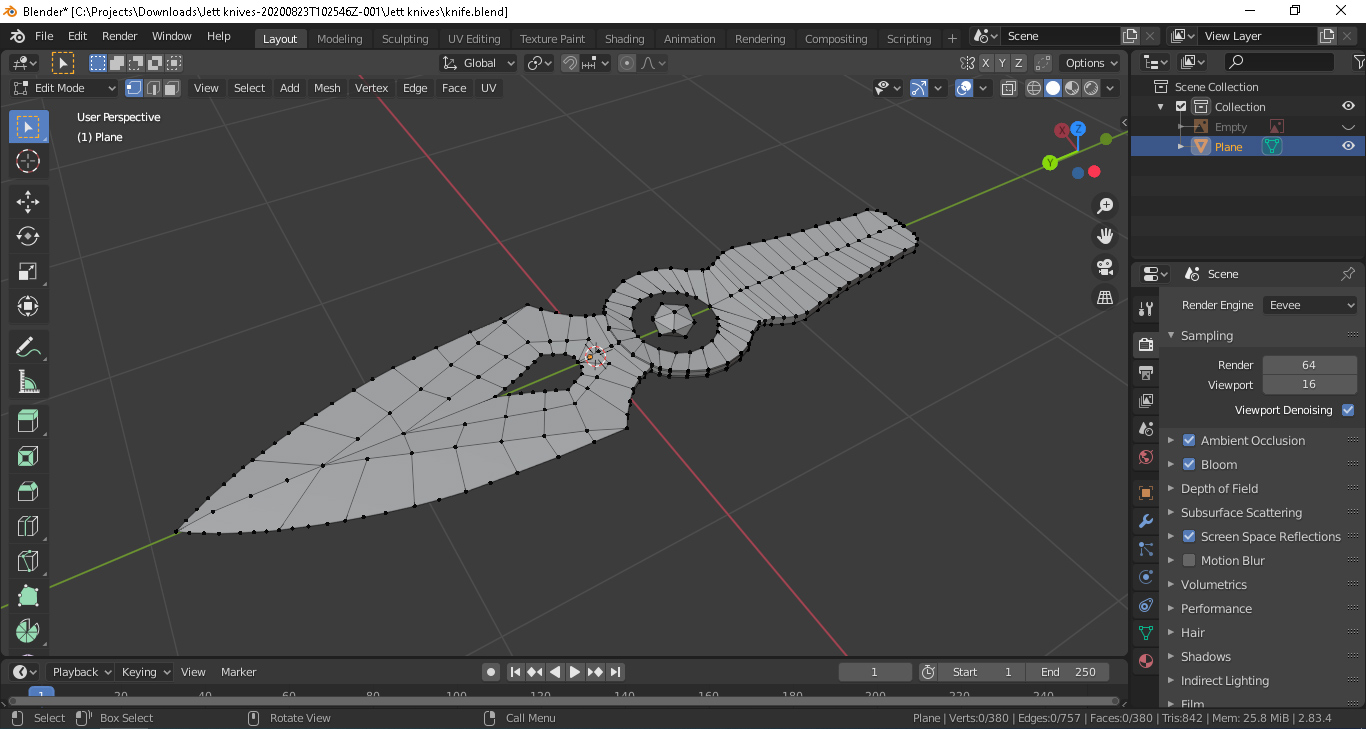This screenshot has width=1366, height=729.
Task: Disable the Bloom render setting
Action: coord(1188,464)
